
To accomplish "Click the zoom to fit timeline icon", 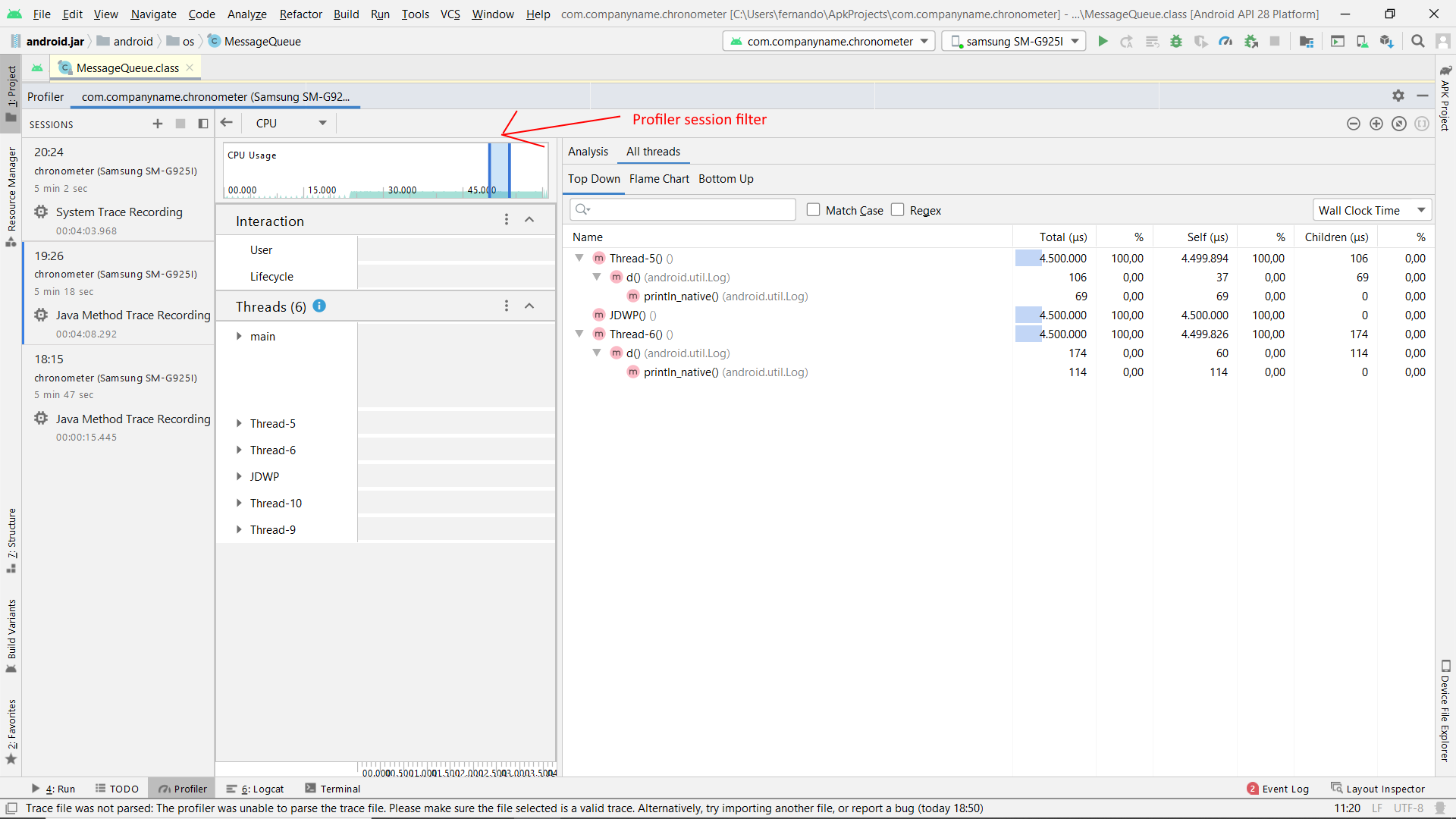I will [x=1398, y=124].
